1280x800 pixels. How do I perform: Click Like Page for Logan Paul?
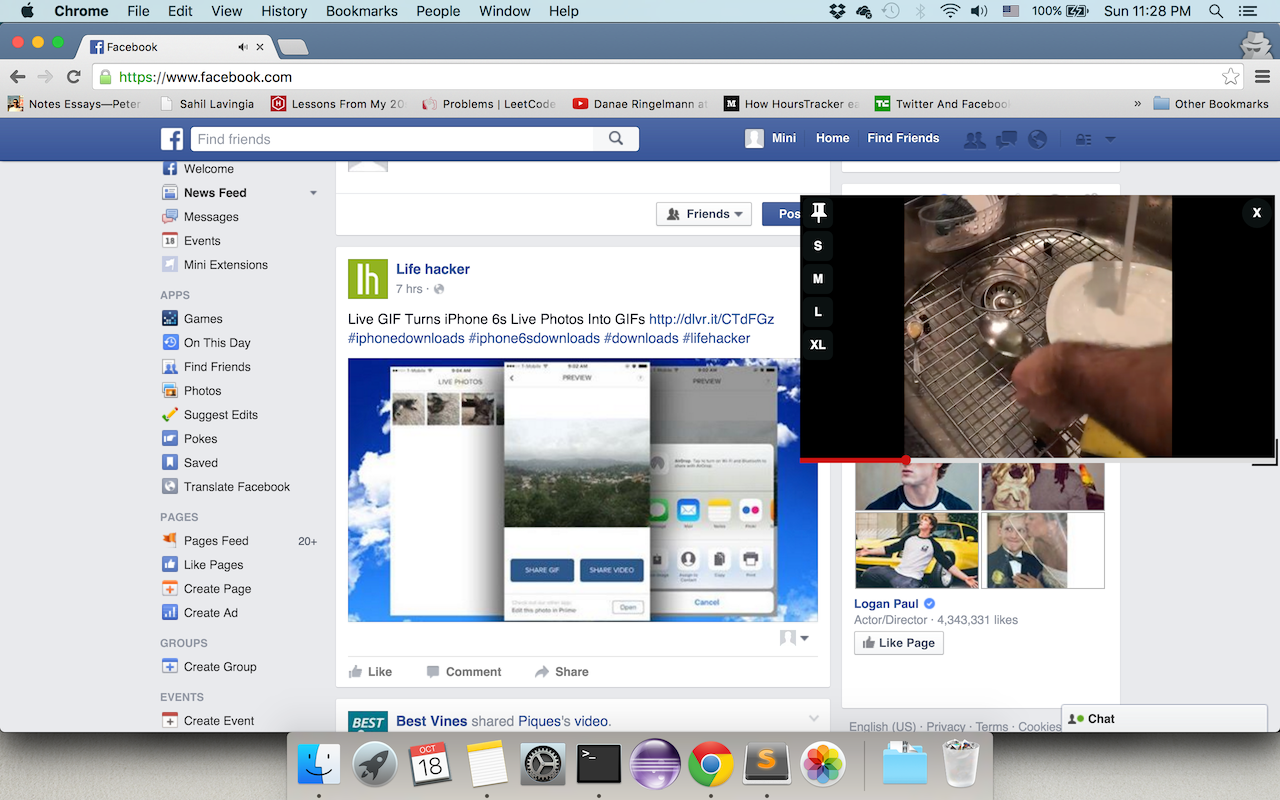point(899,643)
